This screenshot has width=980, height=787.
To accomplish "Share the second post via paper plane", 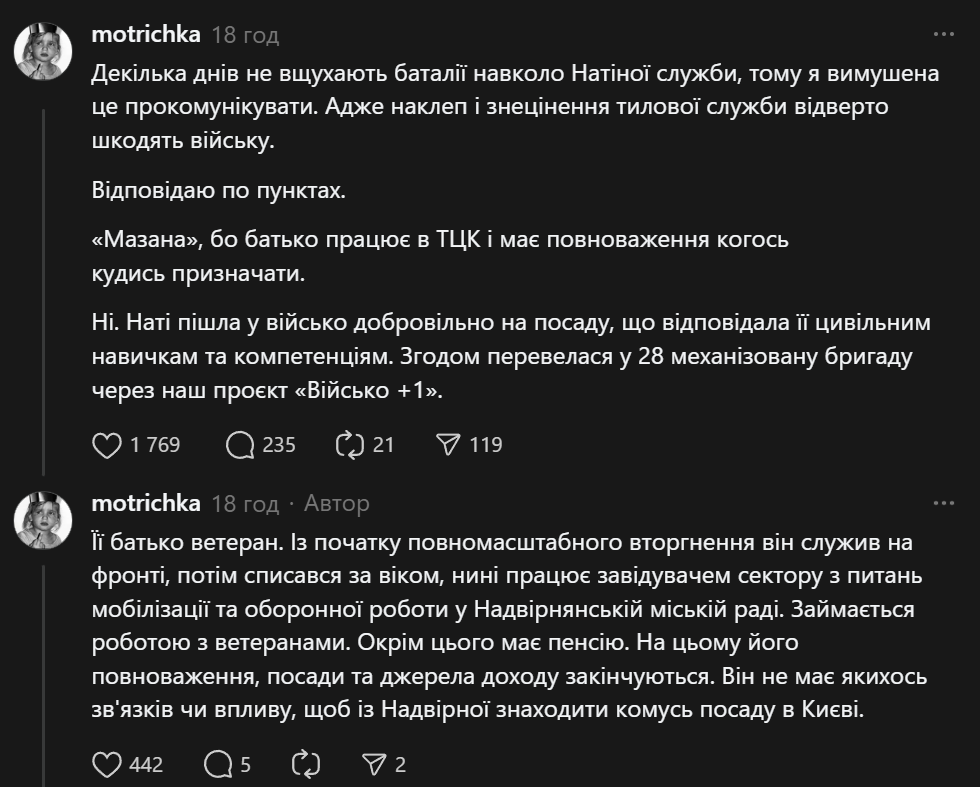I will 374,765.
